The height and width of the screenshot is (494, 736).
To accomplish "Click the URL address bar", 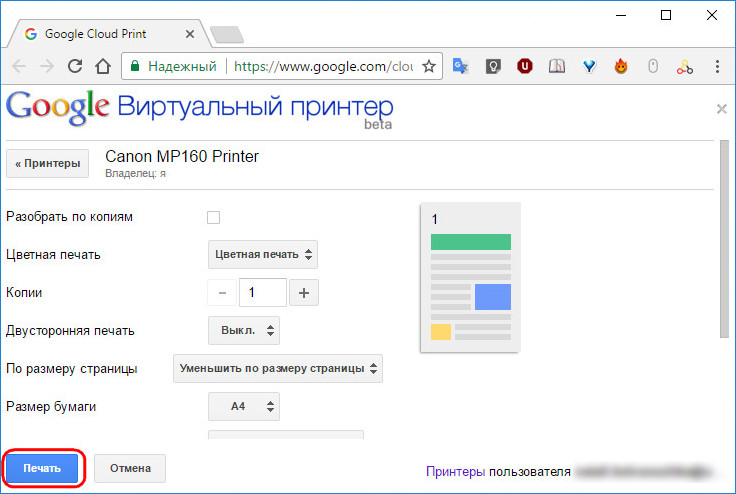I will tap(282, 66).
